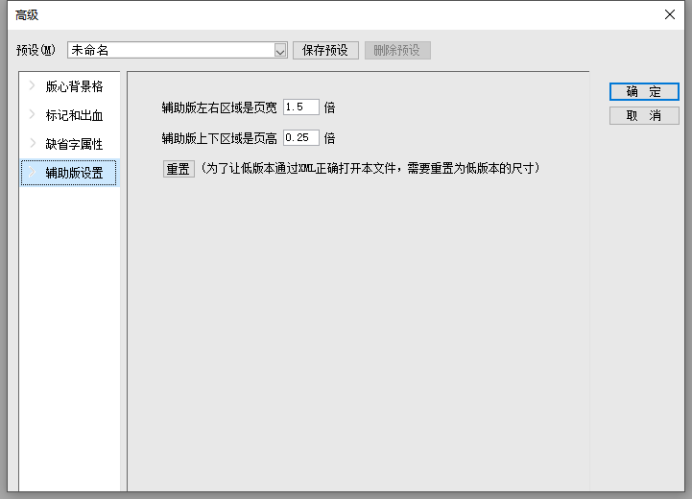The width and height of the screenshot is (693, 500).
Task: Expand the 缺省字属性 tree node arrow
Action: [32, 144]
